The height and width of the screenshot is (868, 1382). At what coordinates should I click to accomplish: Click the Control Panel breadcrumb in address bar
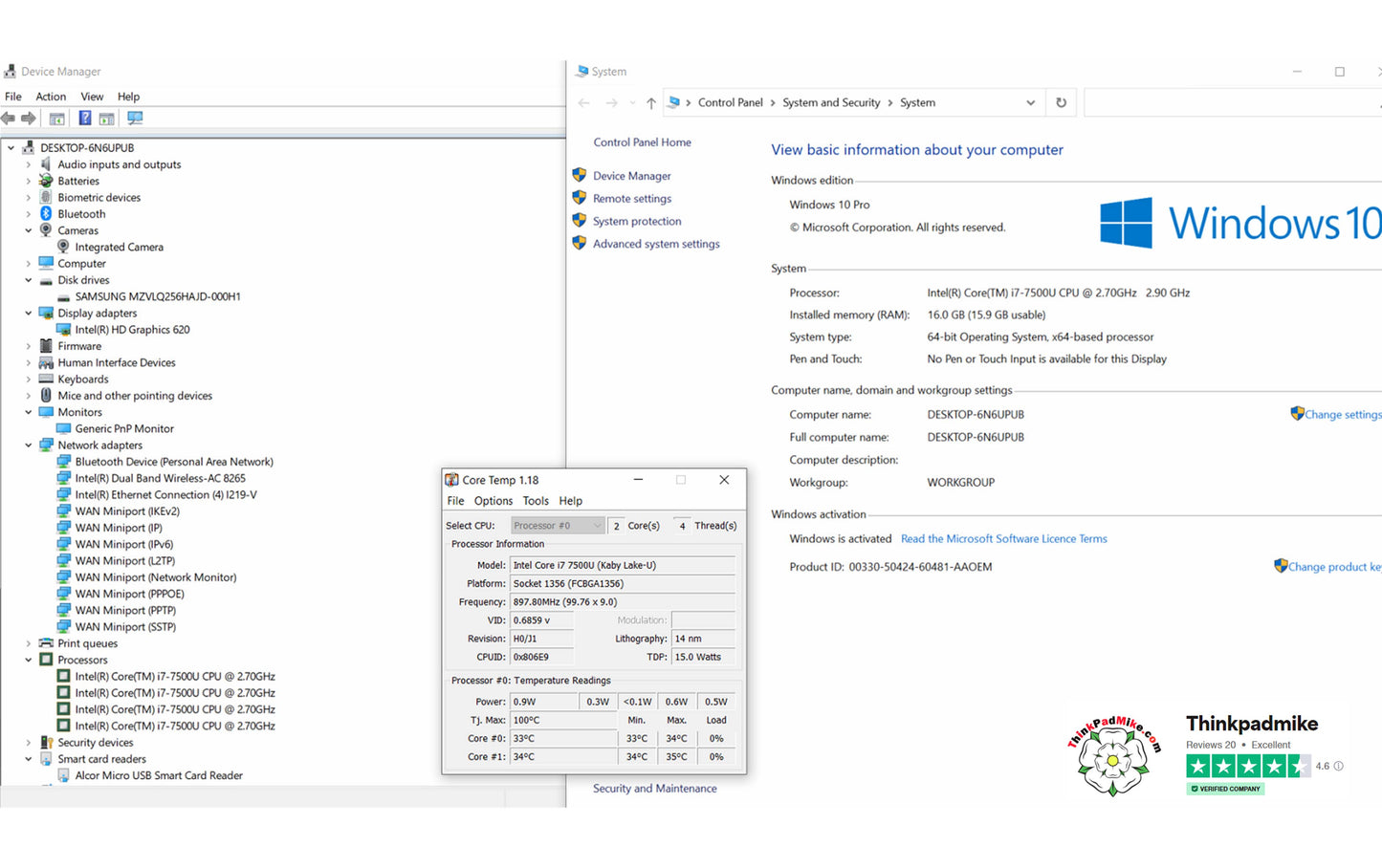[731, 102]
